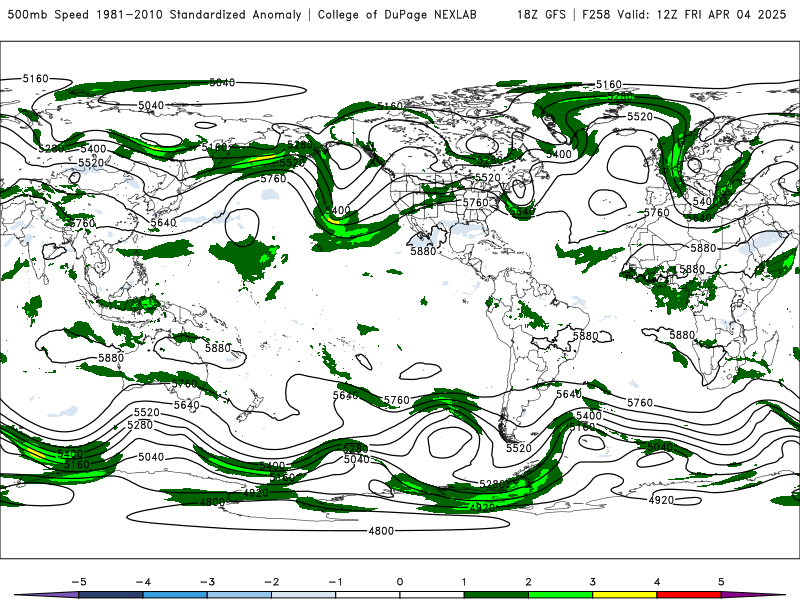Image resolution: width=800 pixels, height=600 pixels.
Task: Click the 5520 label near South America's southern tip
Action: (519, 448)
